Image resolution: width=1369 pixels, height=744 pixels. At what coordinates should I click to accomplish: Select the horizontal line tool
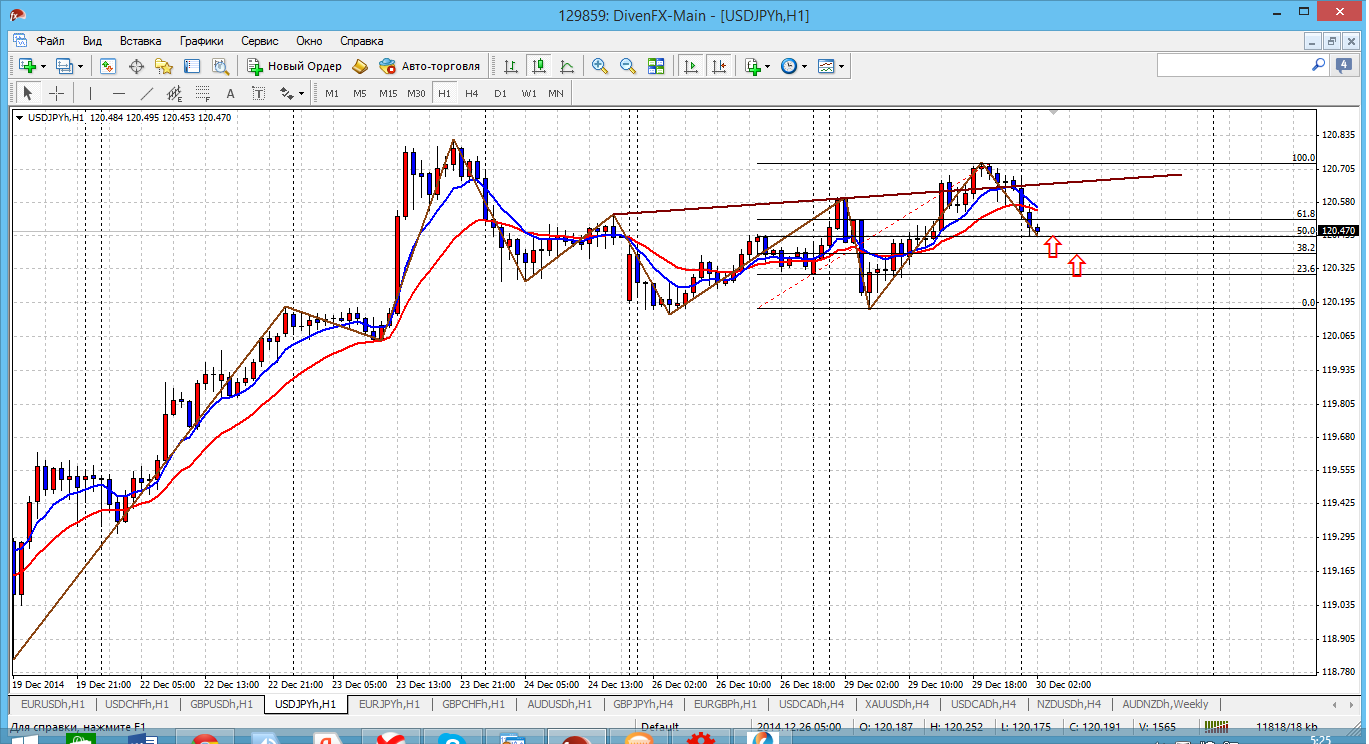(118, 93)
